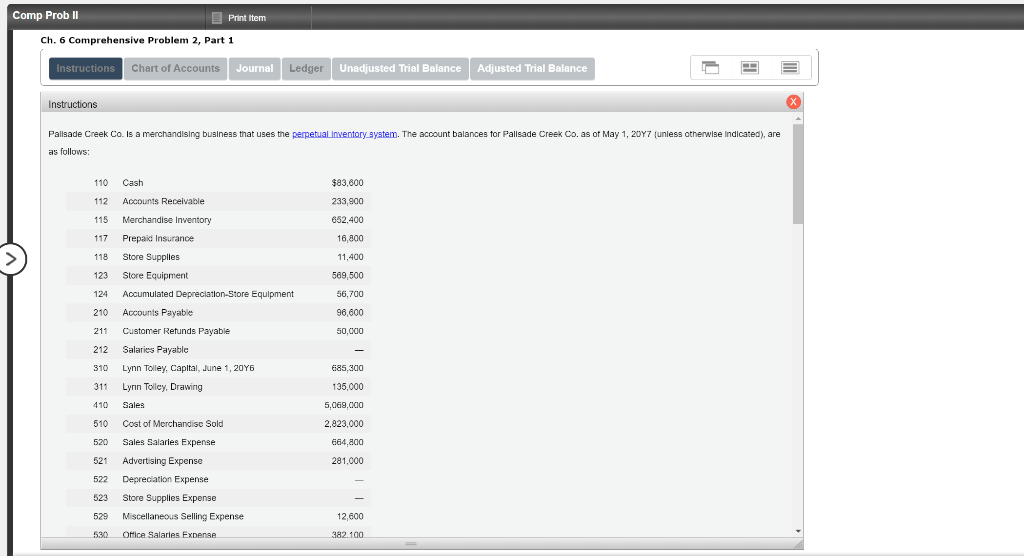Select the Cash account row

(218, 183)
